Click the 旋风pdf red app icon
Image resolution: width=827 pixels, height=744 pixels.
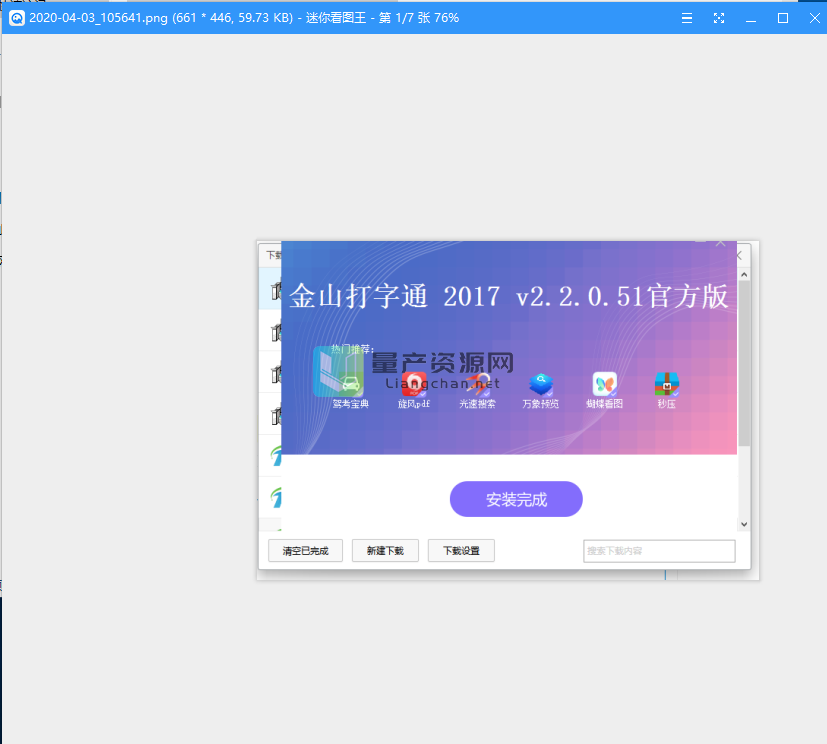coord(414,384)
